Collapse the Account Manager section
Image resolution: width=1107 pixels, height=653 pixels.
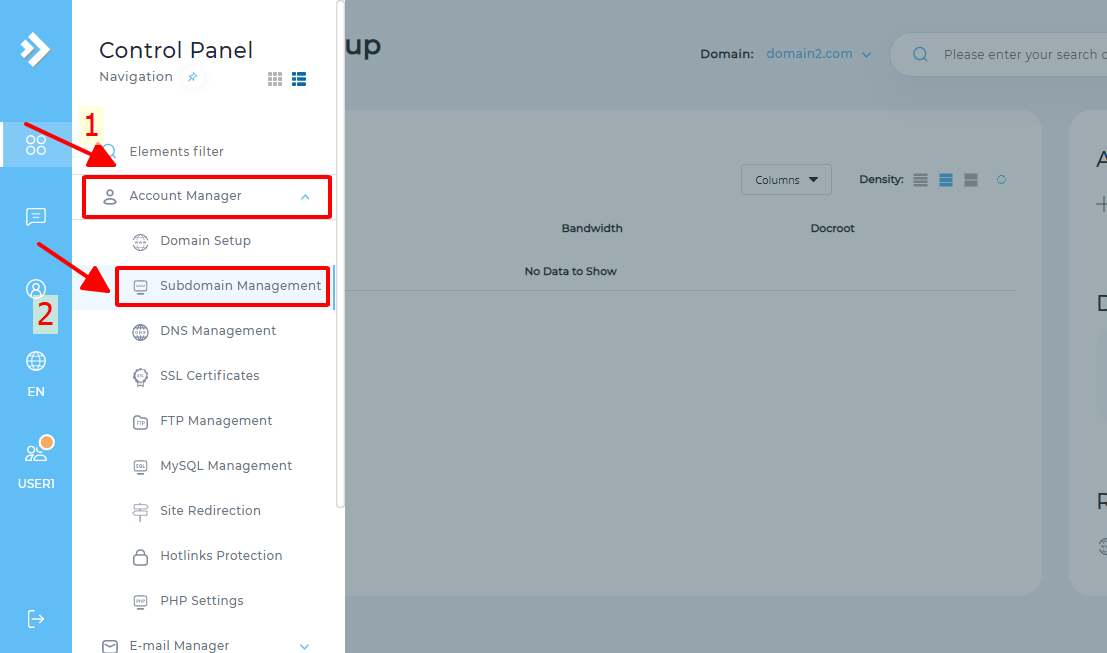pos(305,197)
